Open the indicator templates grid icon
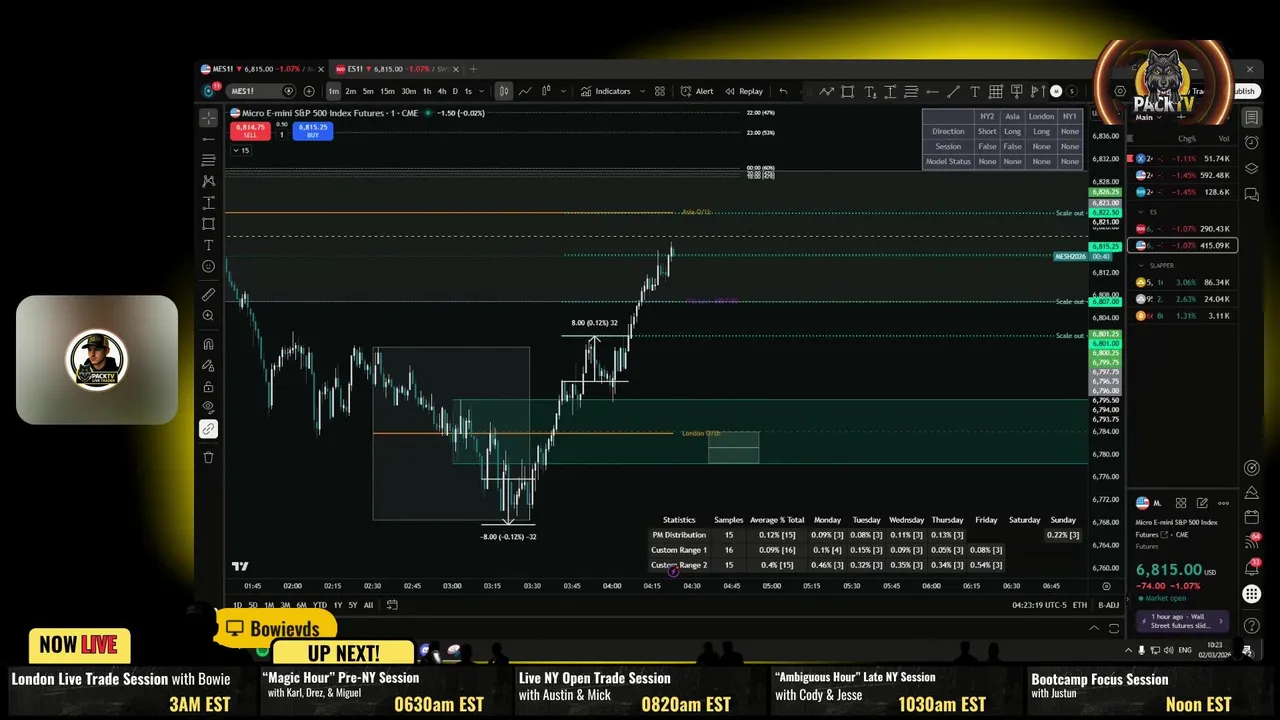Viewport: 1280px width, 720px height. point(659,91)
